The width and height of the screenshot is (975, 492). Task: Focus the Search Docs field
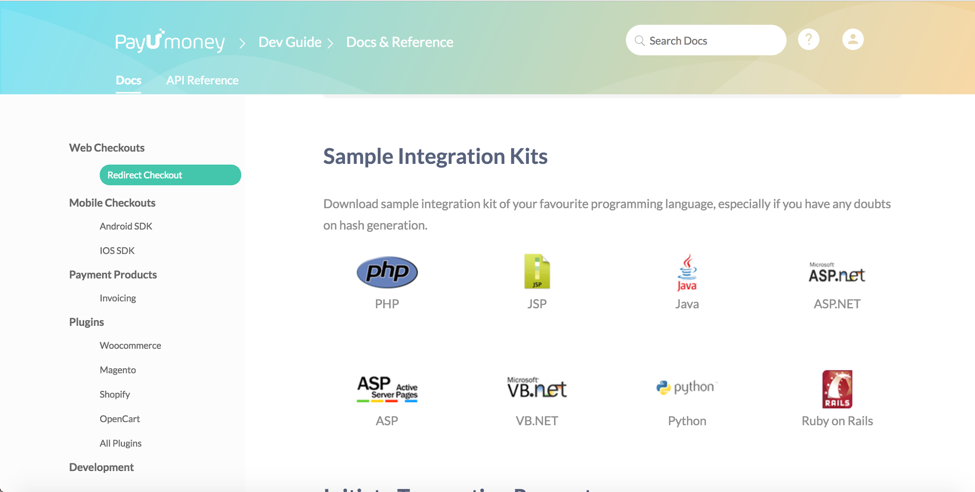point(706,40)
